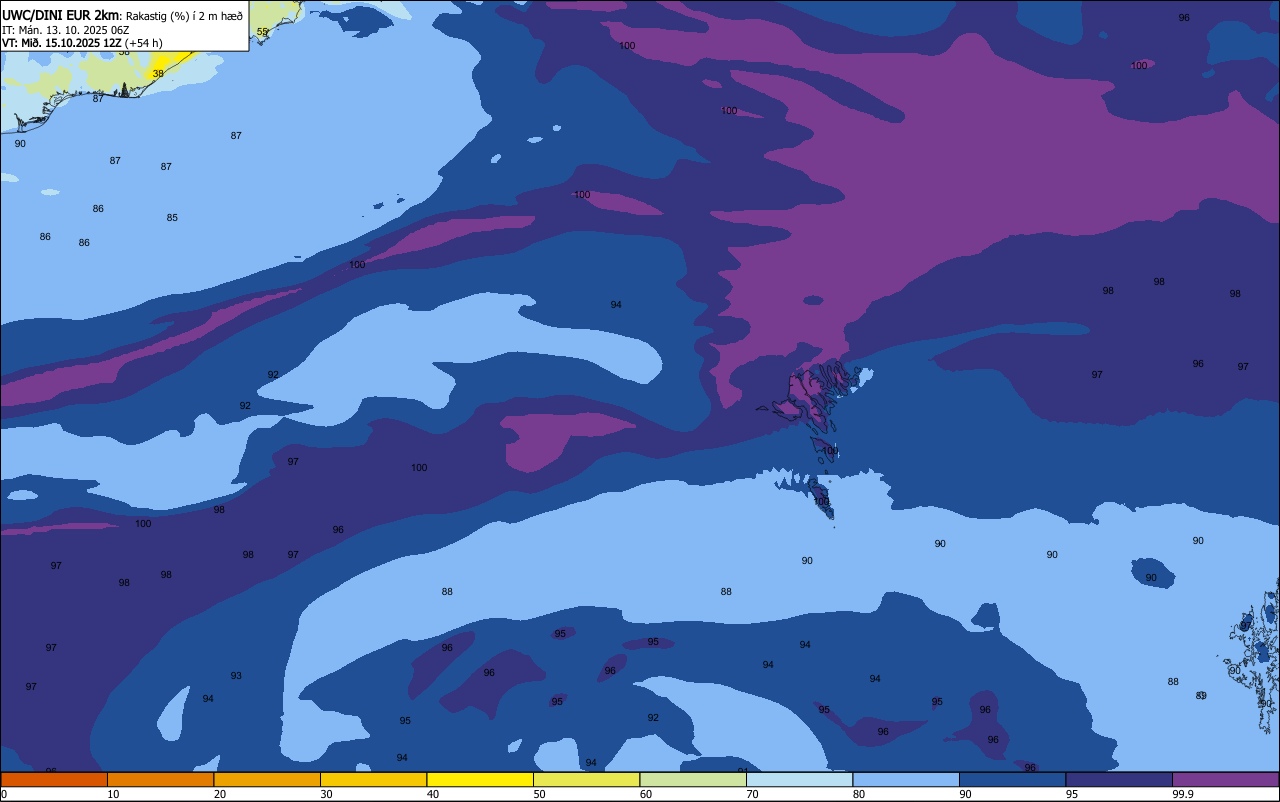The width and height of the screenshot is (1280, 802).
Task: Click the "50" tick label on the color scale
Action: click(x=539, y=794)
